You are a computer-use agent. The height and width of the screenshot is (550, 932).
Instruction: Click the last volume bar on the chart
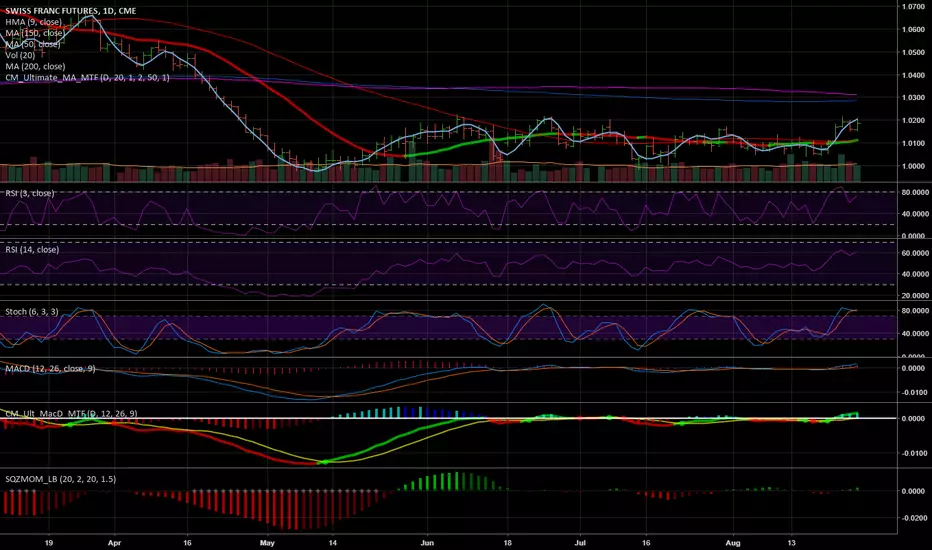[x=857, y=173]
